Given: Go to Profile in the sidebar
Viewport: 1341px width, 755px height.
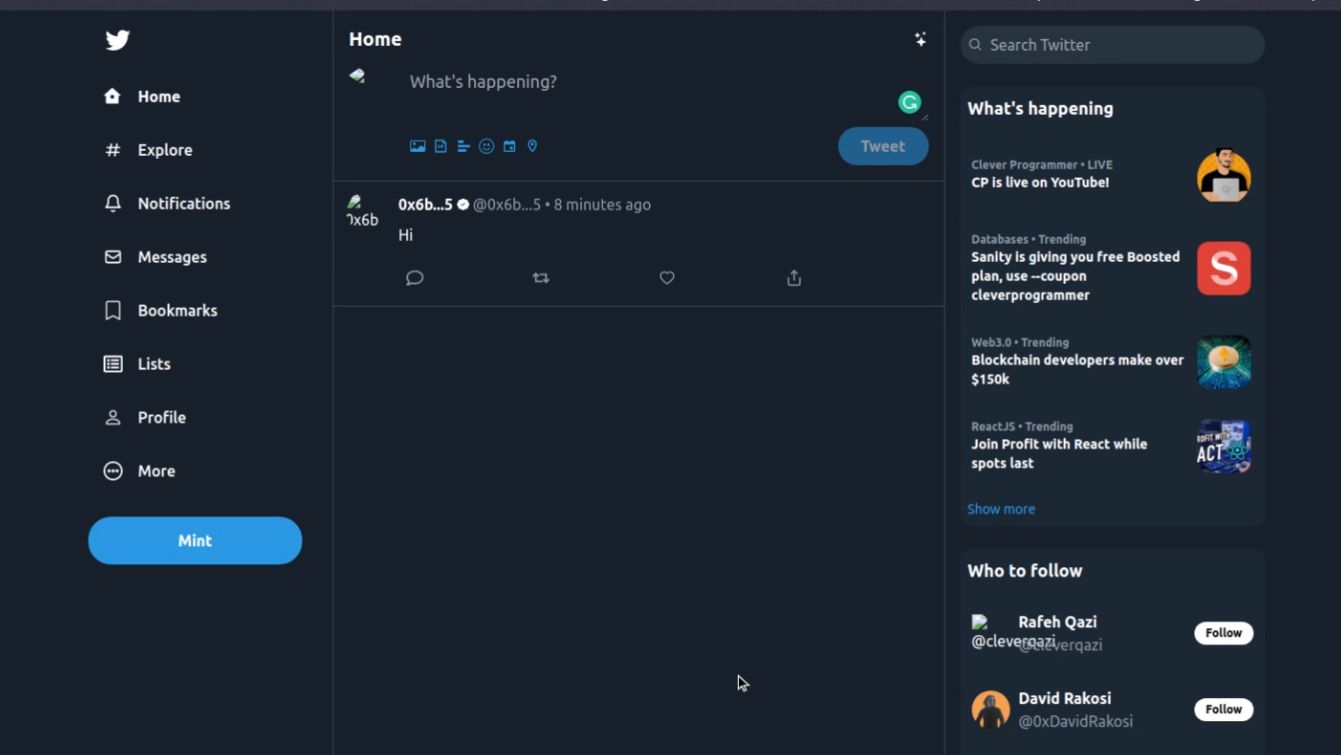Looking at the screenshot, I should click(x=145, y=418).
